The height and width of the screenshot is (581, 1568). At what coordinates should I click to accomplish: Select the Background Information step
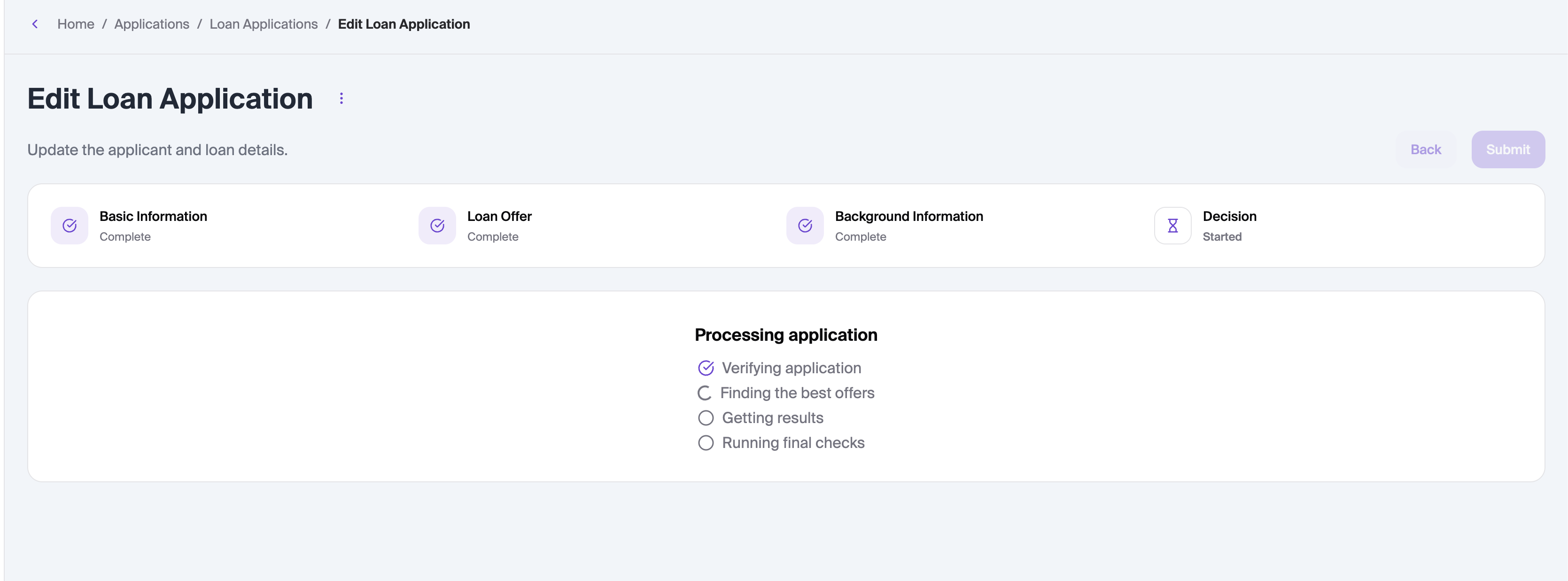click(x=885, y=226)
